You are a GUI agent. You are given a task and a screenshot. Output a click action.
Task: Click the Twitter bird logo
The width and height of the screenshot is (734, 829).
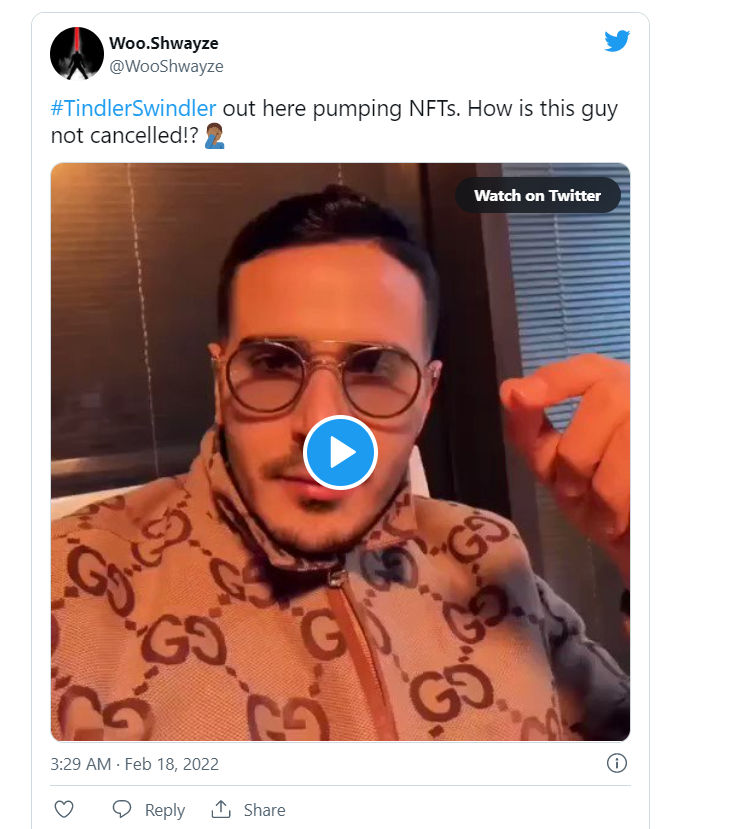click(x=617, y=41)
